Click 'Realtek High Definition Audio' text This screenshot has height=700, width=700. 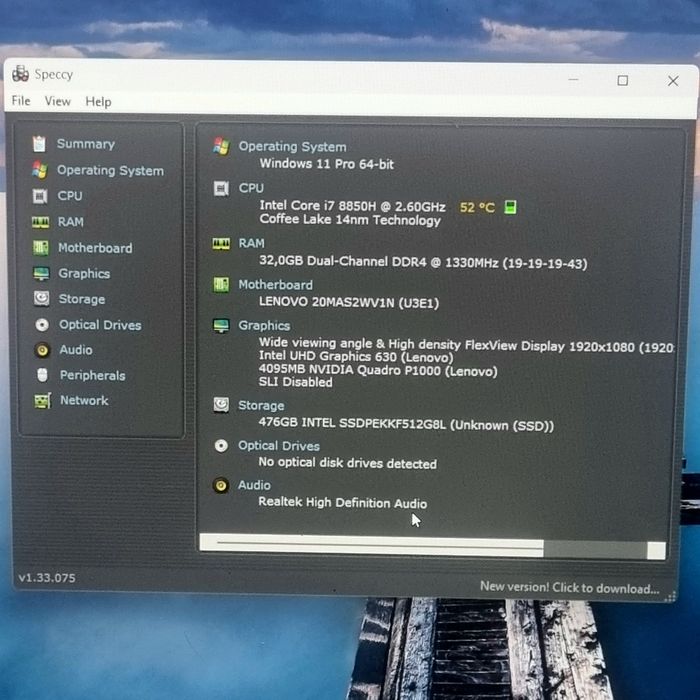click(x=342, y=503)
